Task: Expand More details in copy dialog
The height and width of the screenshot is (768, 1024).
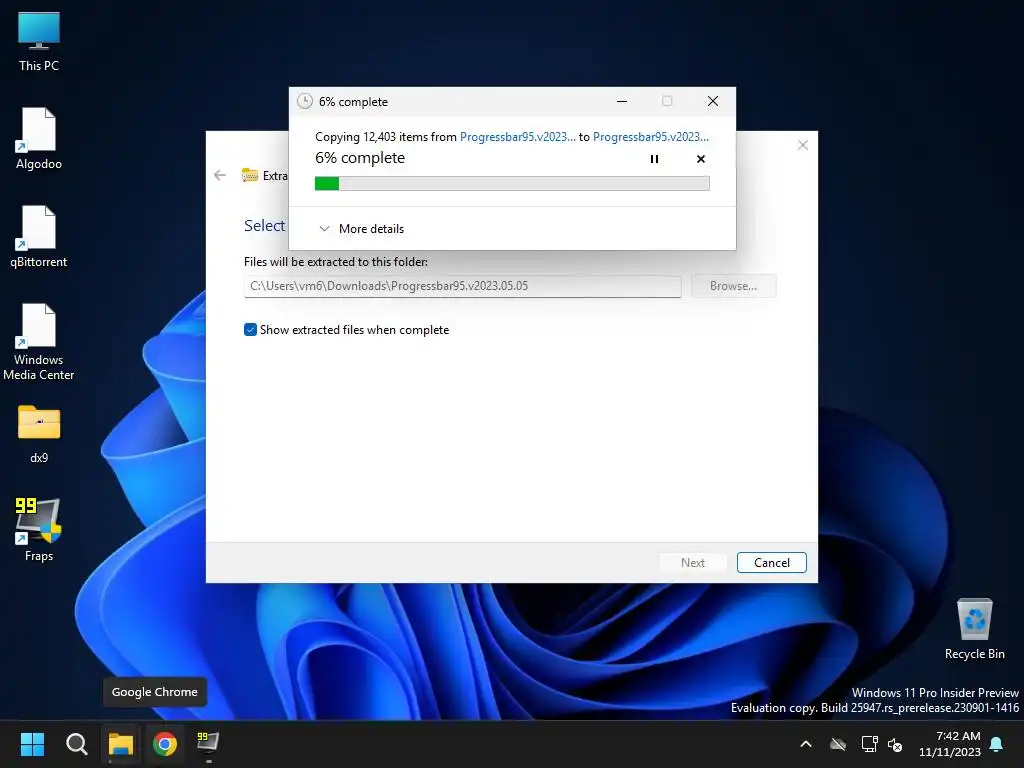Action: tap(361, 229)
